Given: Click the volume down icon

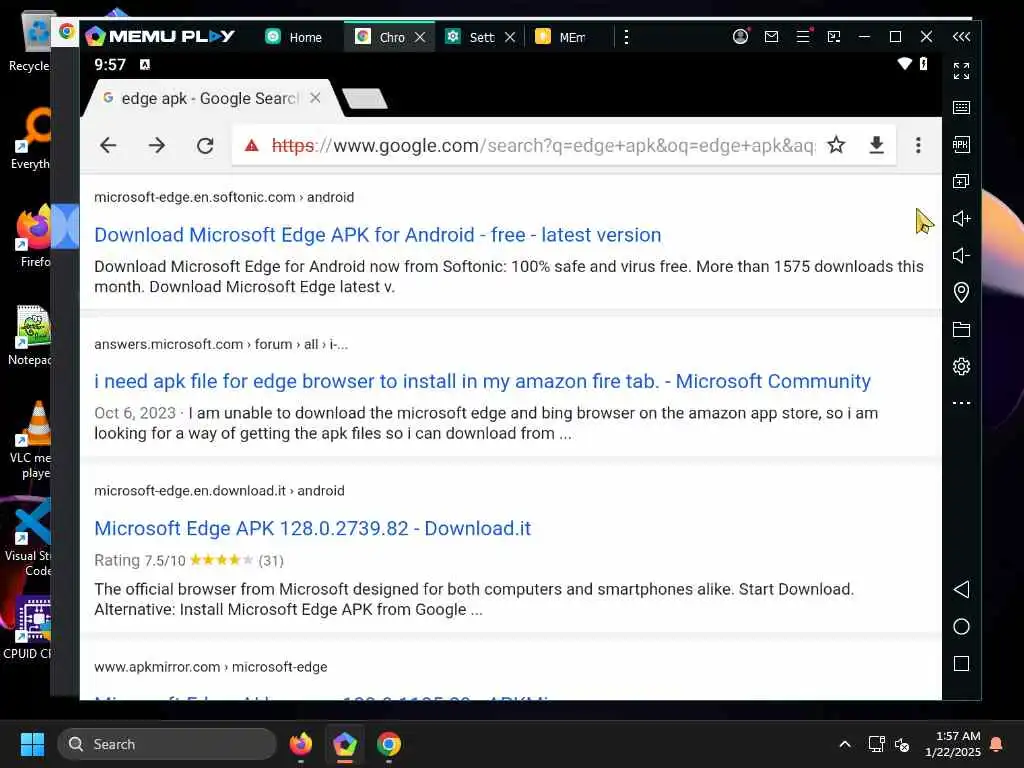Looking at the screenshot, I should click(961, 255).
